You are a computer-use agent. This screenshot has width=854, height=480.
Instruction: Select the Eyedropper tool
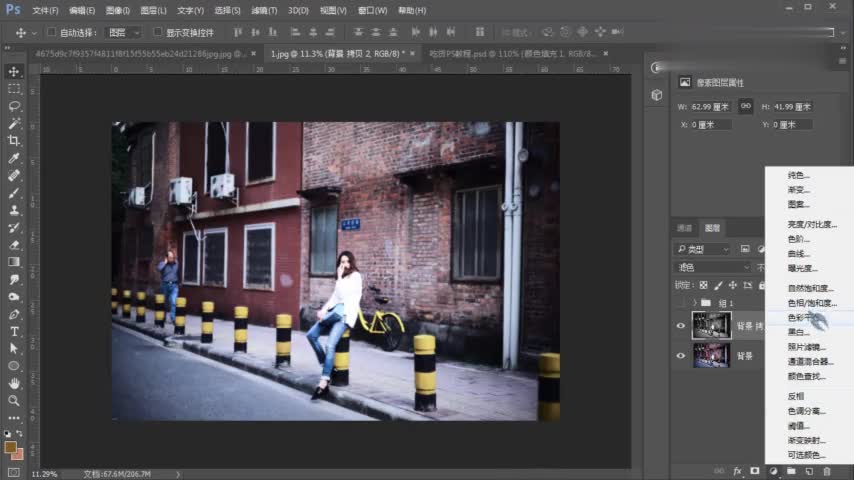point(14,158)
